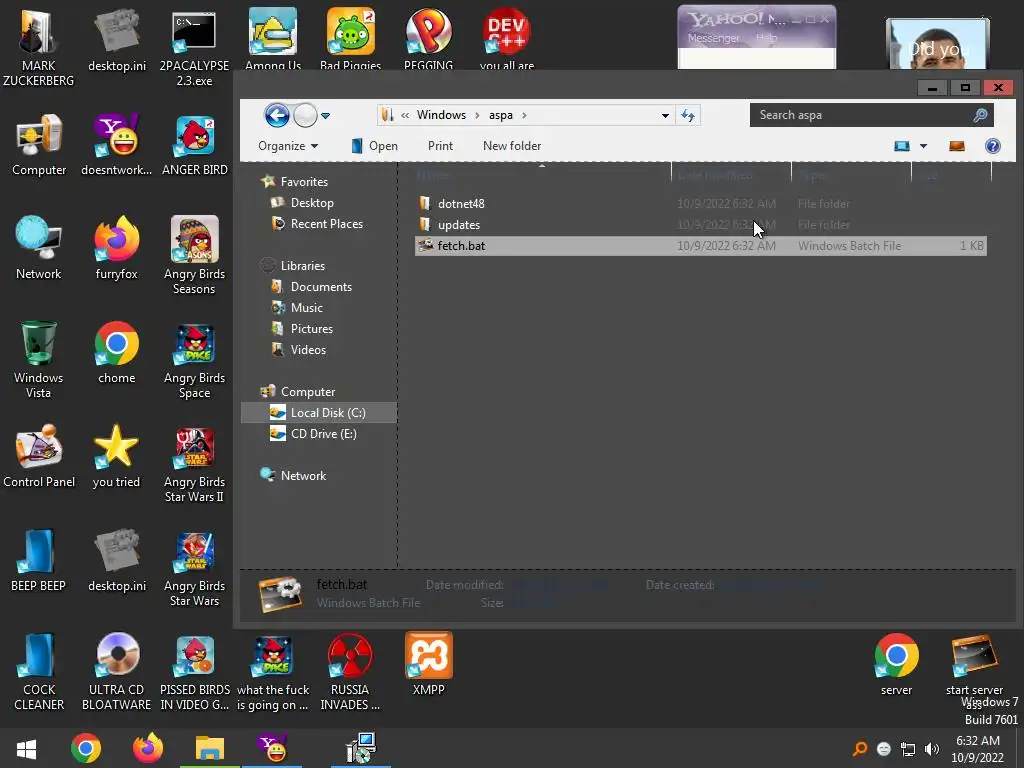Viewport: 1024px width, 768px height.
Task: Expand the view options dropdown arrow
Action: pyautogui.click(x=923, y=146)
